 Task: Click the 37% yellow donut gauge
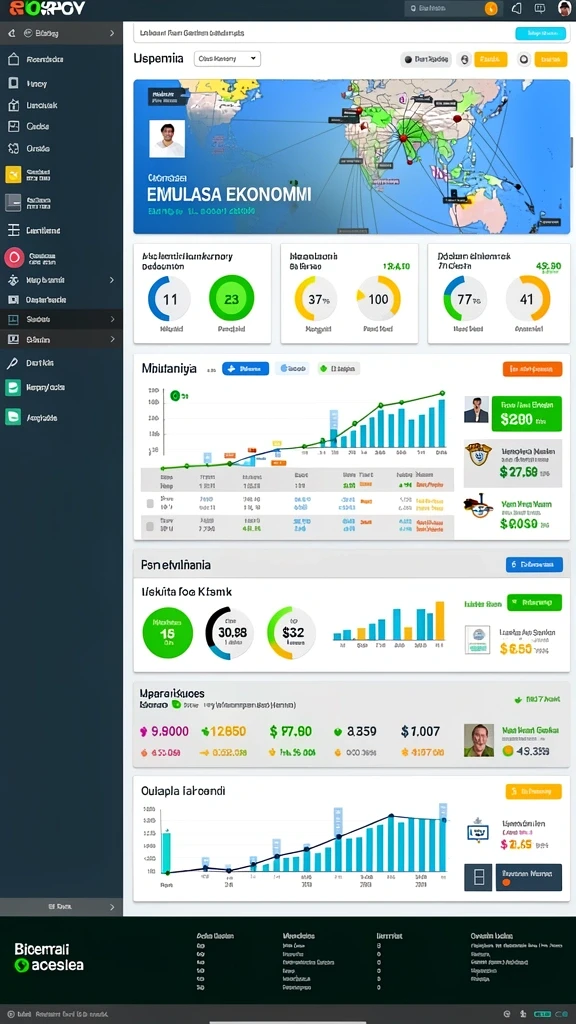(316, 298)
